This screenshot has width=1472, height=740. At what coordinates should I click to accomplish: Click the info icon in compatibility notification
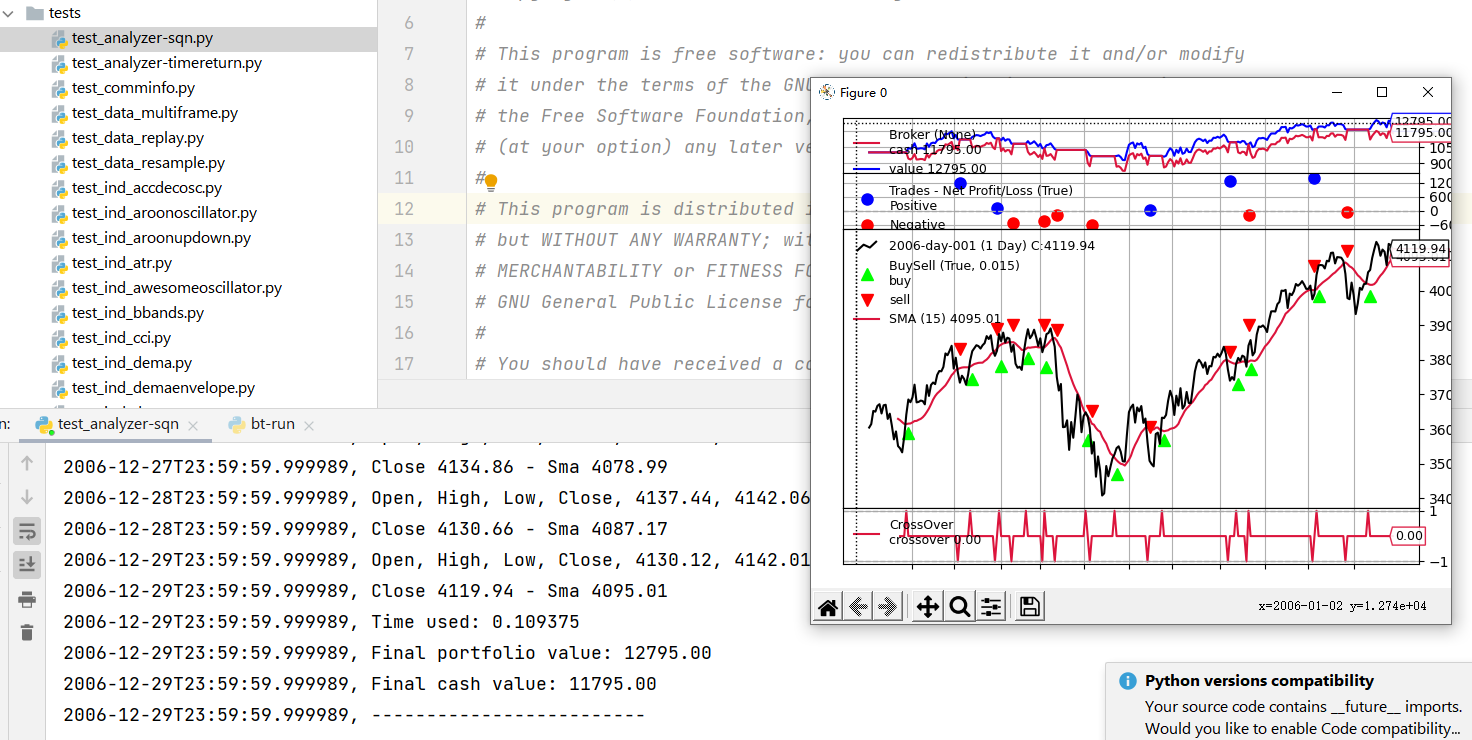[x=1128, y=681]
